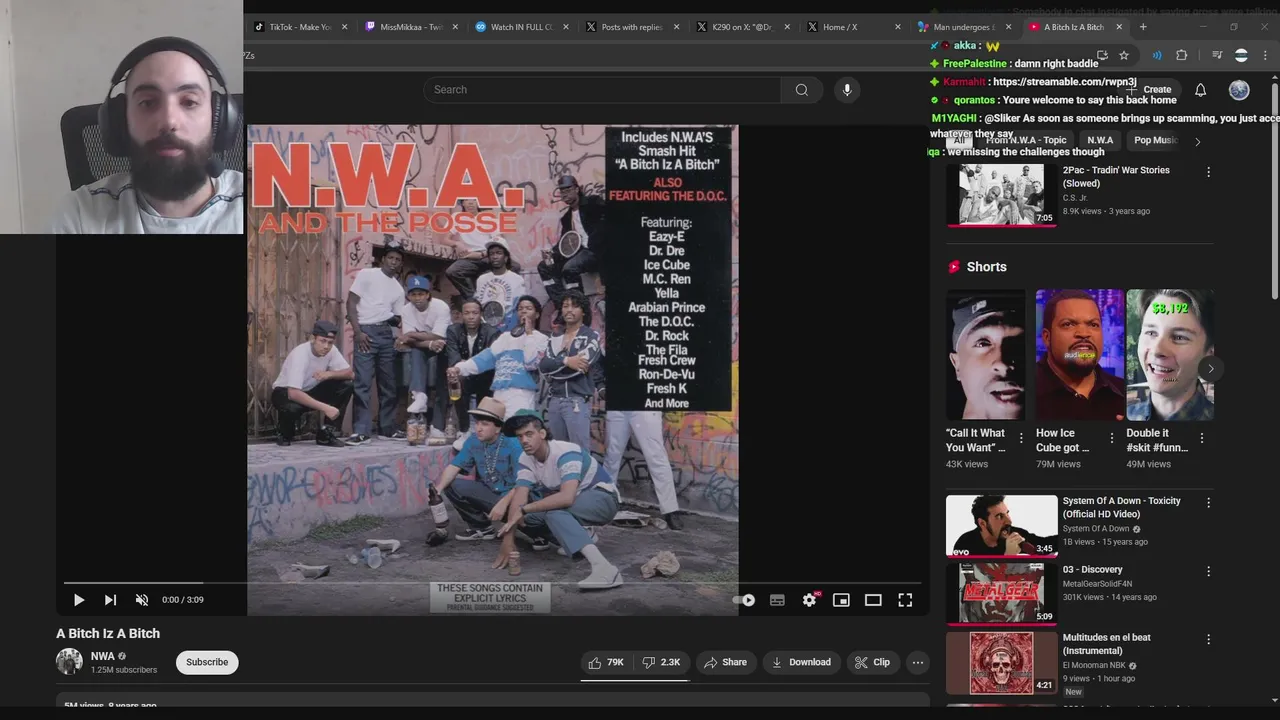
Task: Open a new browser tab
Action: click(x=1143, y=27)
